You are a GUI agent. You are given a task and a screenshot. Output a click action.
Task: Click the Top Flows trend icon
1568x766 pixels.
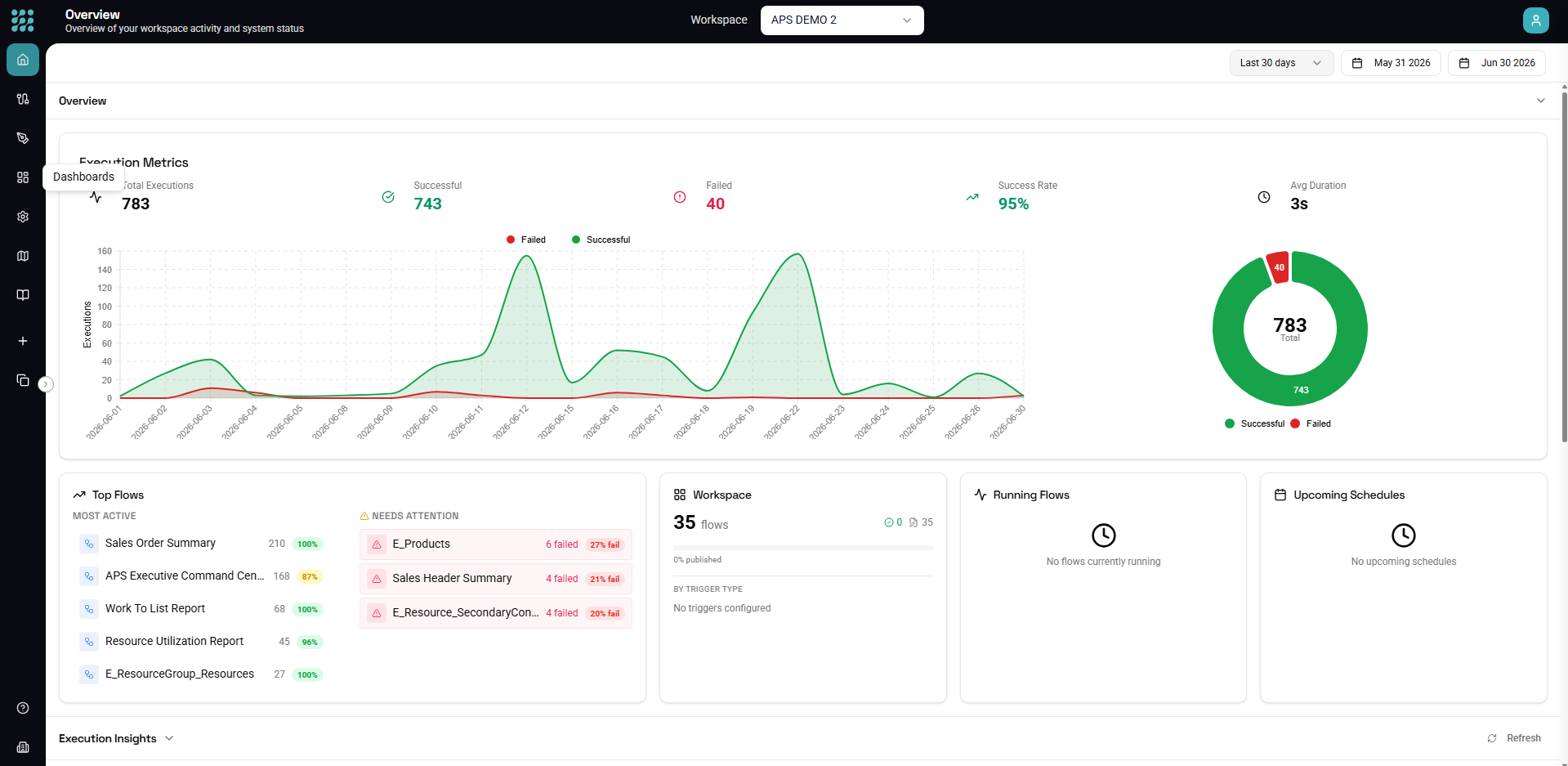[79, 495]
